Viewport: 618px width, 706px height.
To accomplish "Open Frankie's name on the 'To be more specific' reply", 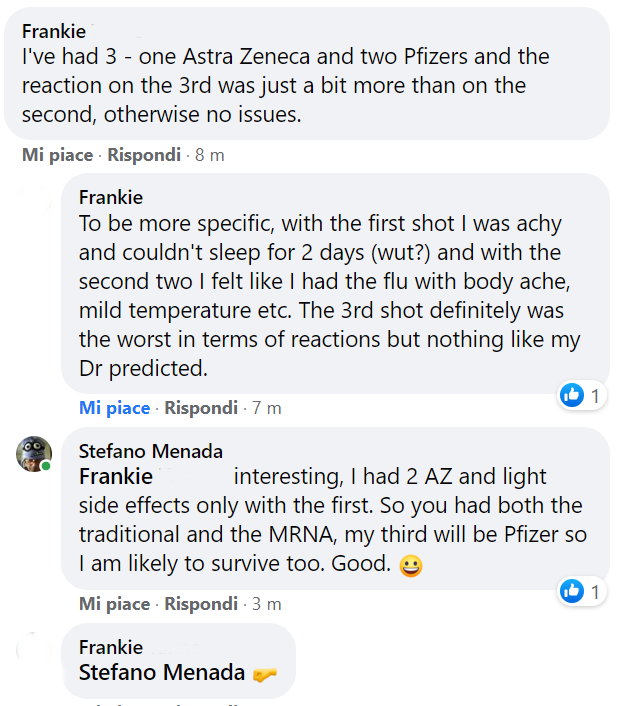I will point(111,198).
